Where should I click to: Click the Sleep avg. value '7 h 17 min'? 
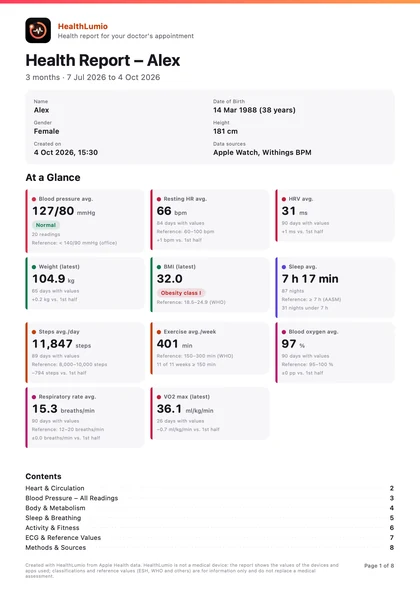point(310,279)
